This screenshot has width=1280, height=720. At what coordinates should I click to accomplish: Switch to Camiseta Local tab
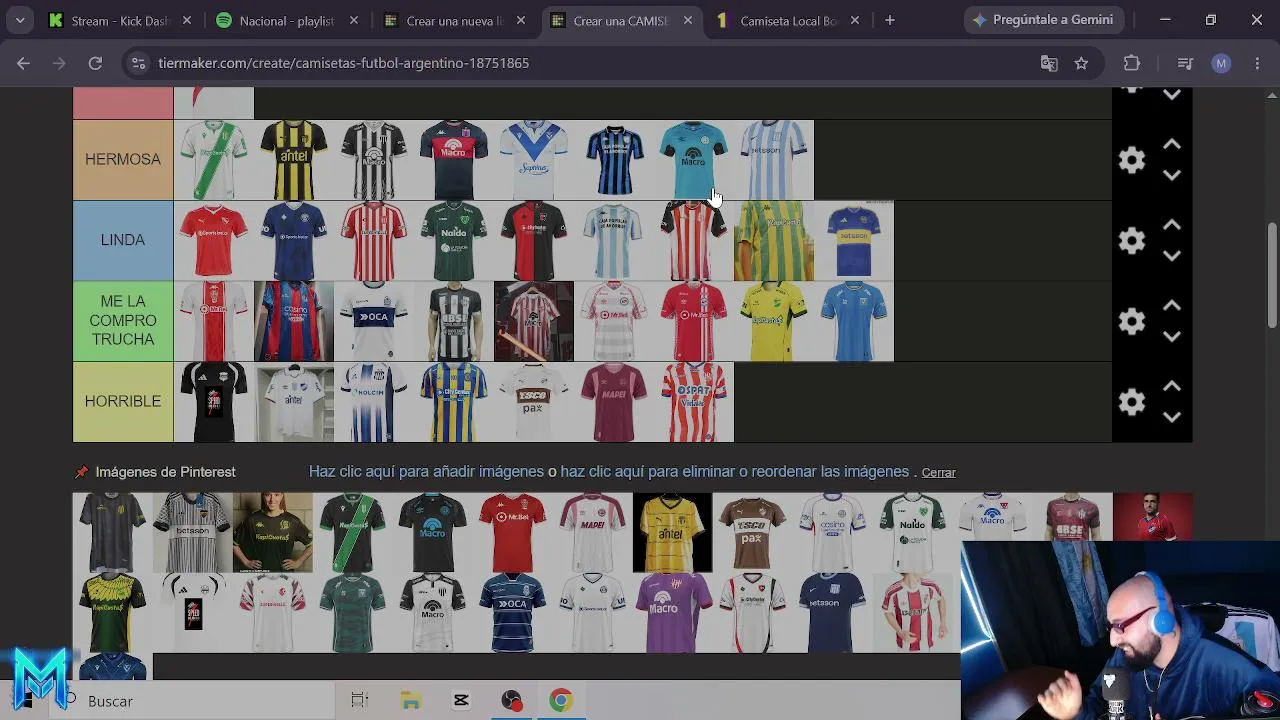(x=789, y=20)
